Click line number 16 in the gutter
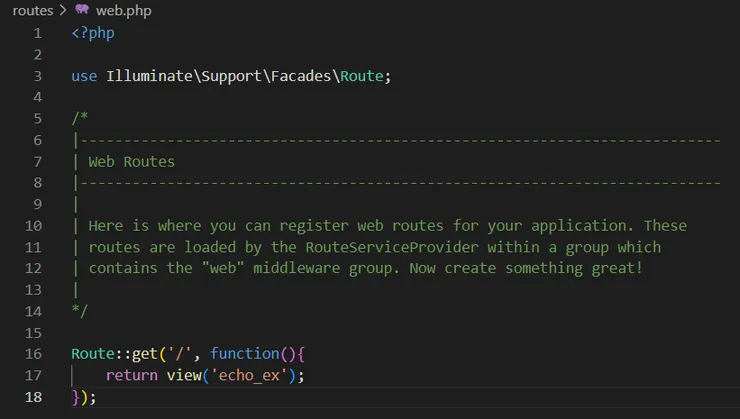 tap(34, 353)
